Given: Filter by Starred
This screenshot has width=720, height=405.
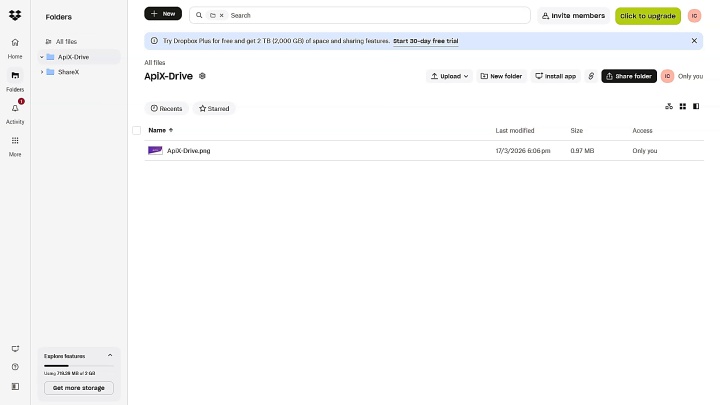Looking at the screenshot, I should click(x=214, y=108).
